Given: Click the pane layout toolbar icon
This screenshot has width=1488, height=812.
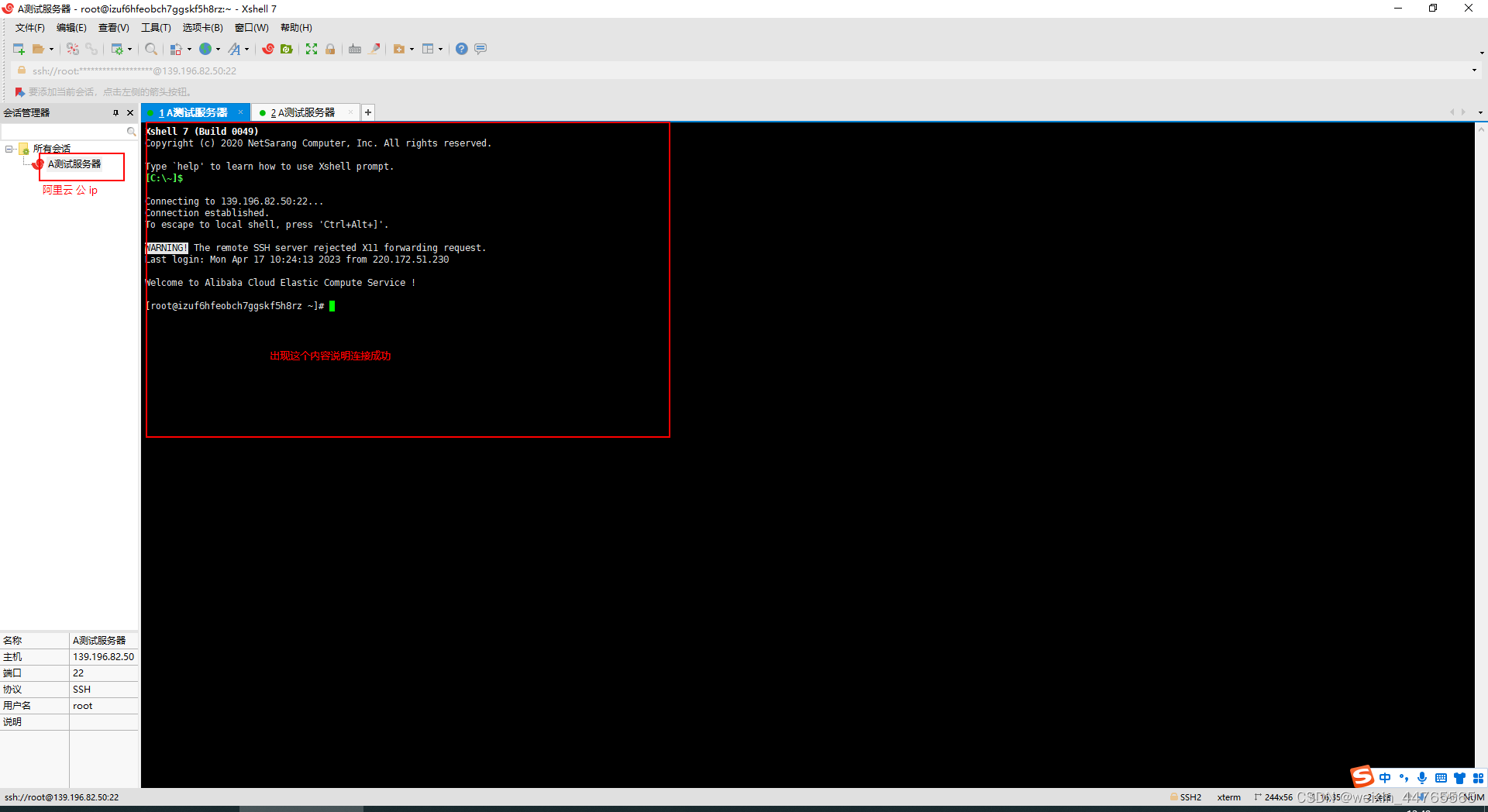Looking at the screenshot, I should pos(428,49).
